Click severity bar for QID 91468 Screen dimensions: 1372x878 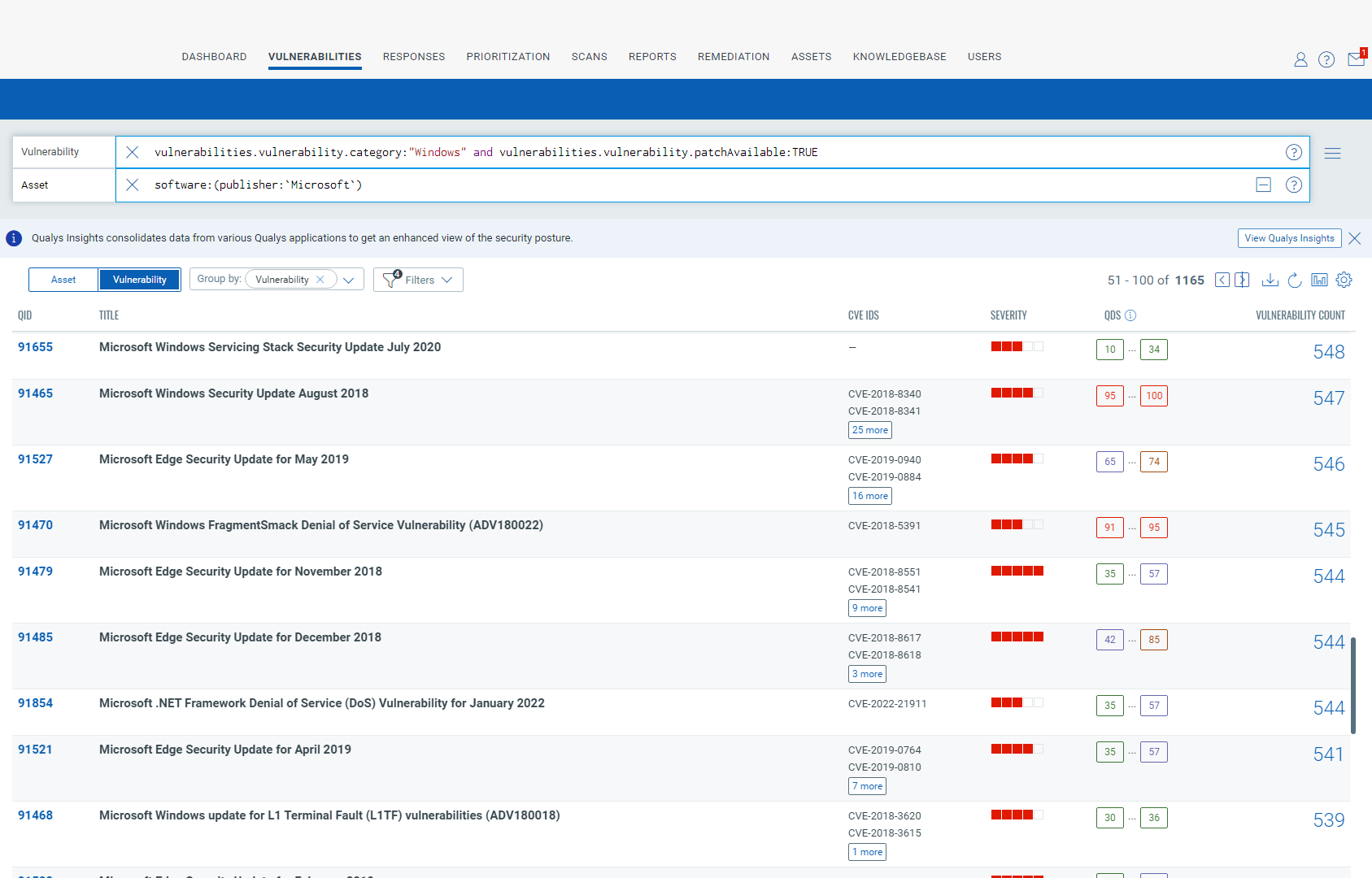(x=1017, y=815)
